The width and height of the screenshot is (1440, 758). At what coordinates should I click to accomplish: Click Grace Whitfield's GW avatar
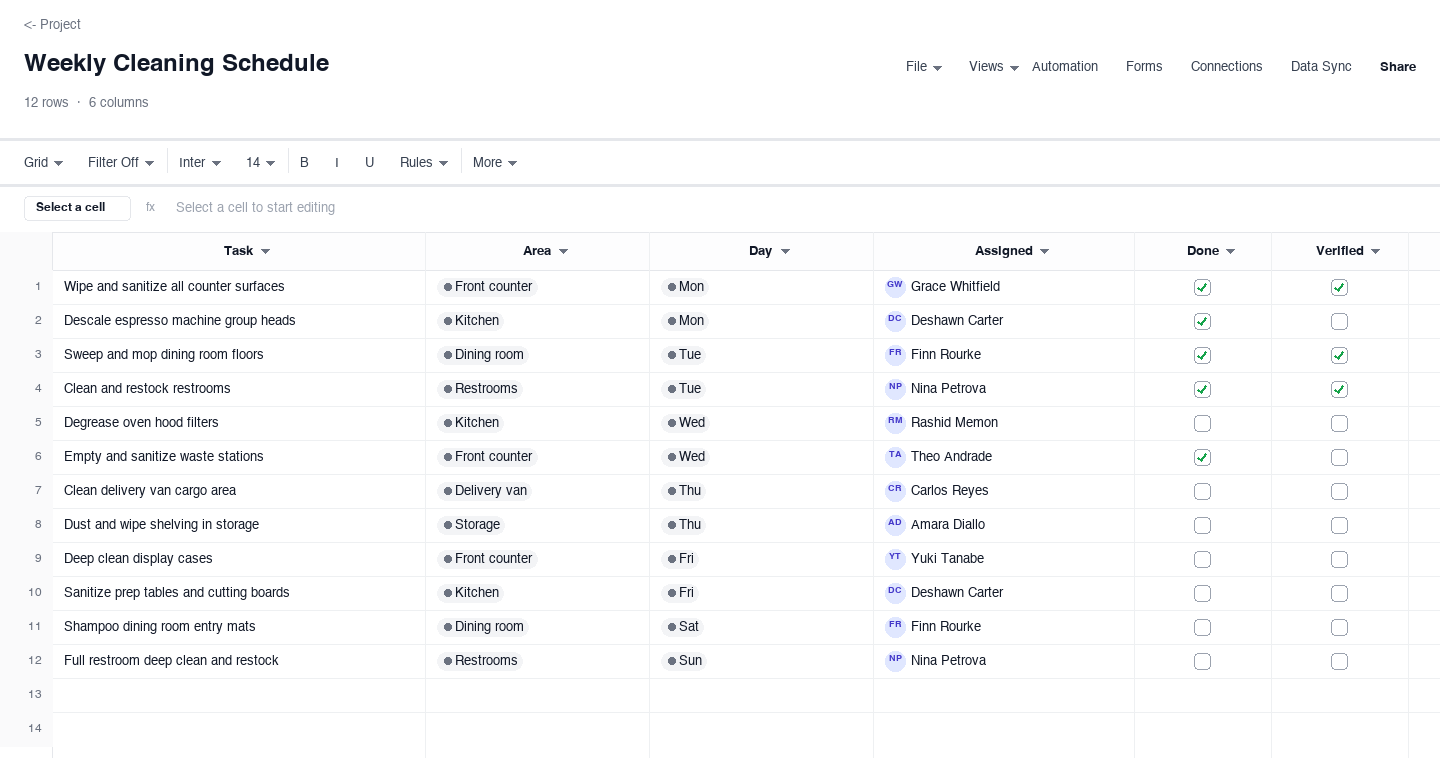[895, 287]
